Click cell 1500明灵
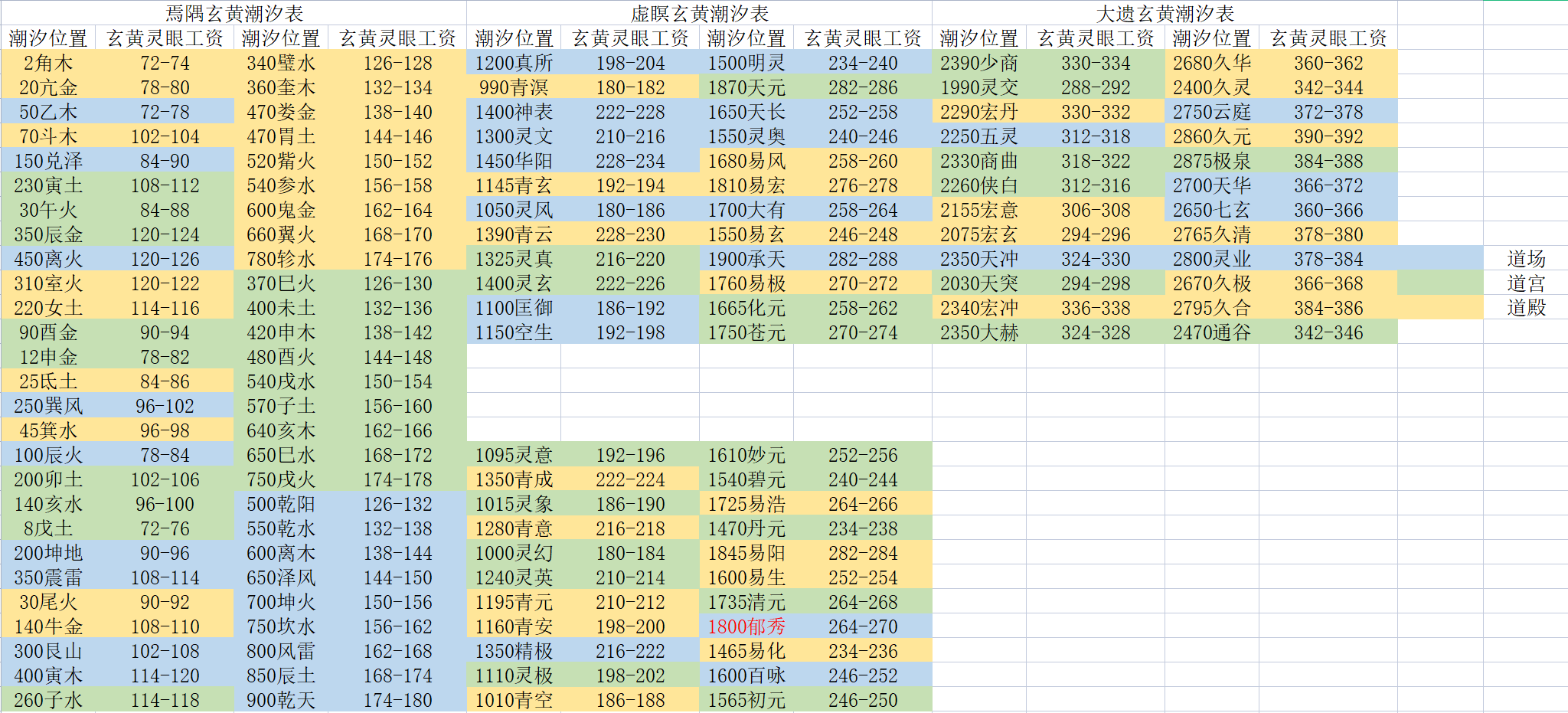 (x=746, y=62)
